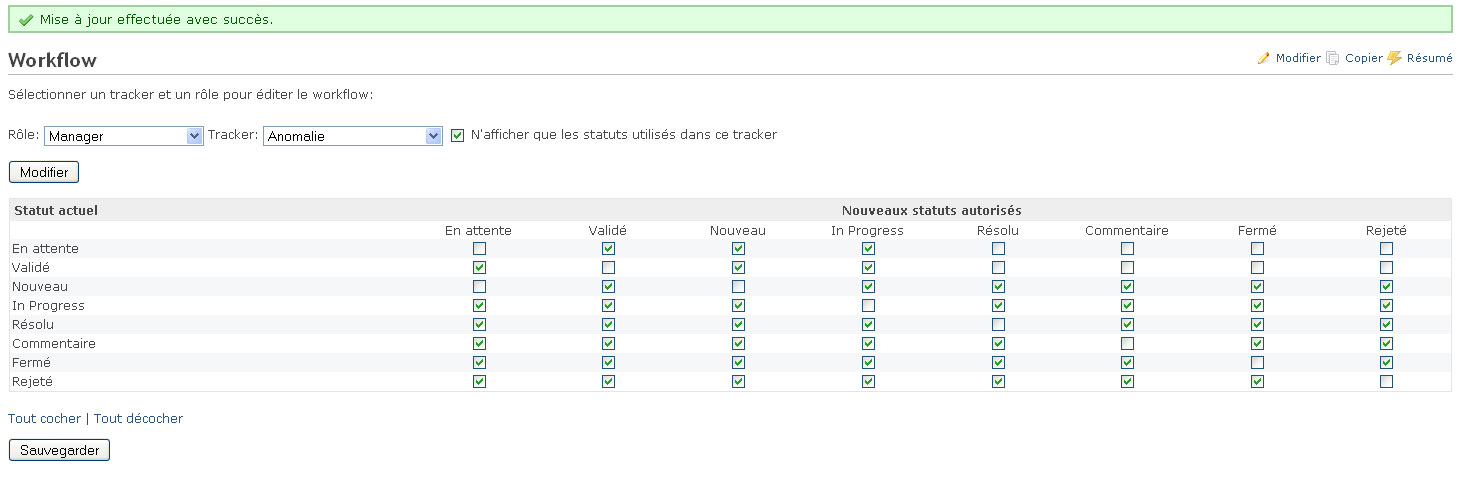Click the Sauvegarder button

point(60,450)
